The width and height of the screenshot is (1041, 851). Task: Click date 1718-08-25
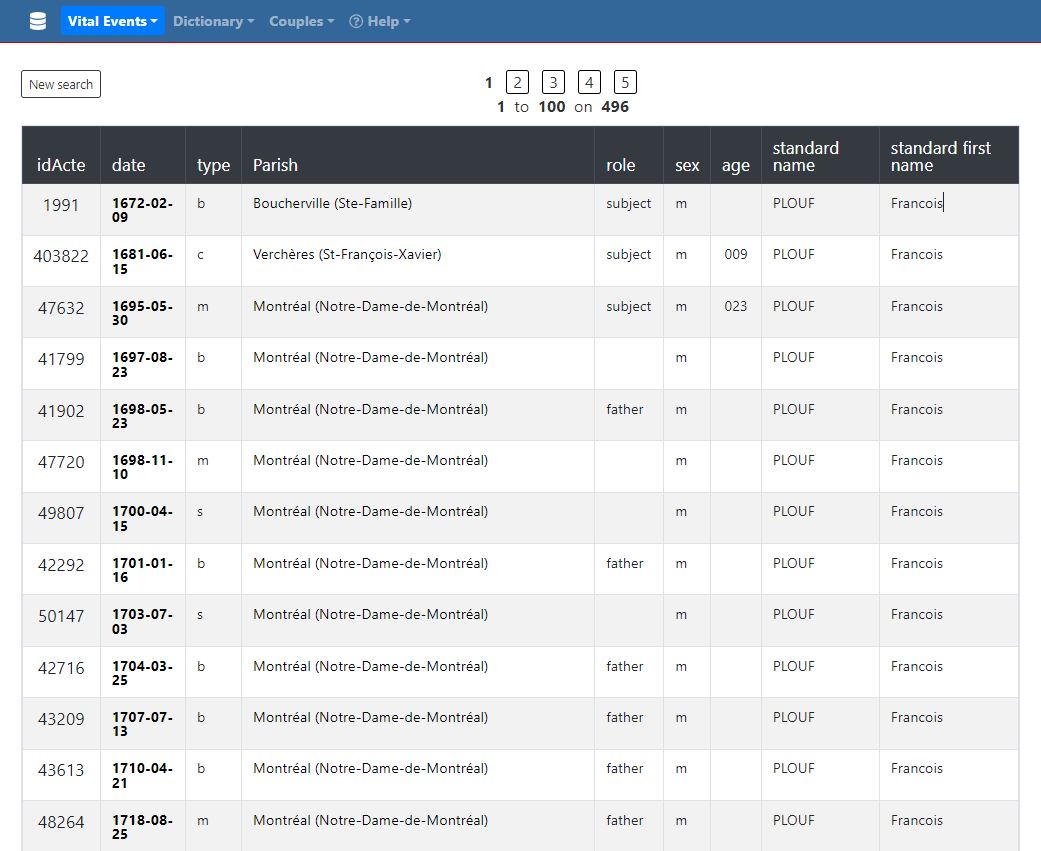[x=142, y=826]
